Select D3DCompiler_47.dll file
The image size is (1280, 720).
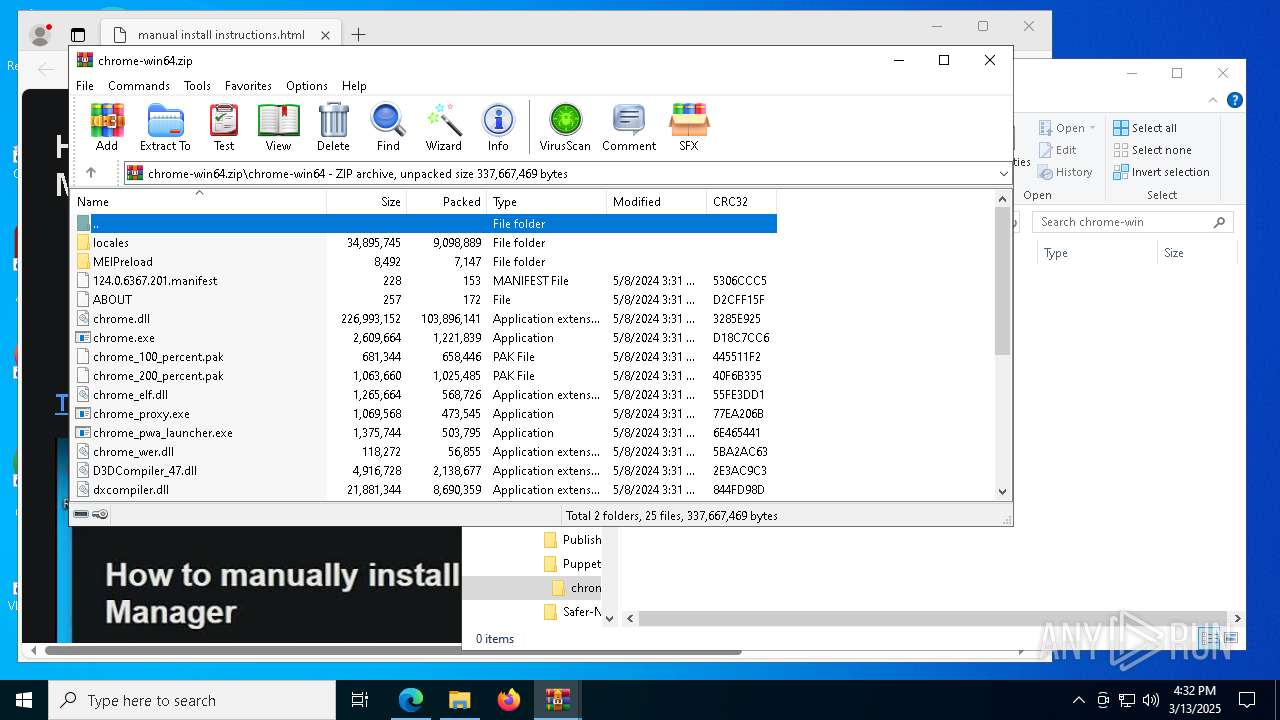(x=425, y=471)
